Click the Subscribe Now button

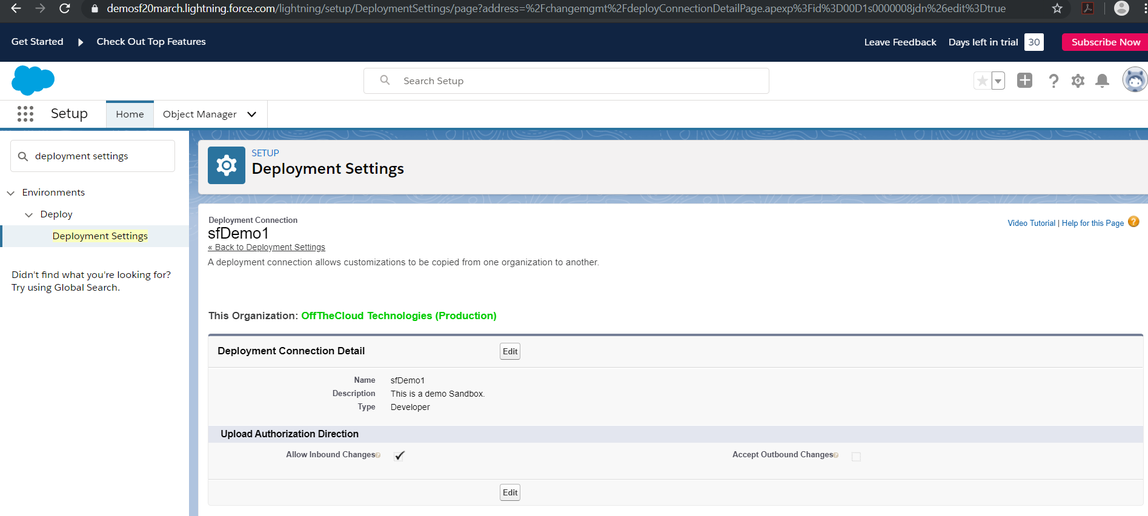1106,42
